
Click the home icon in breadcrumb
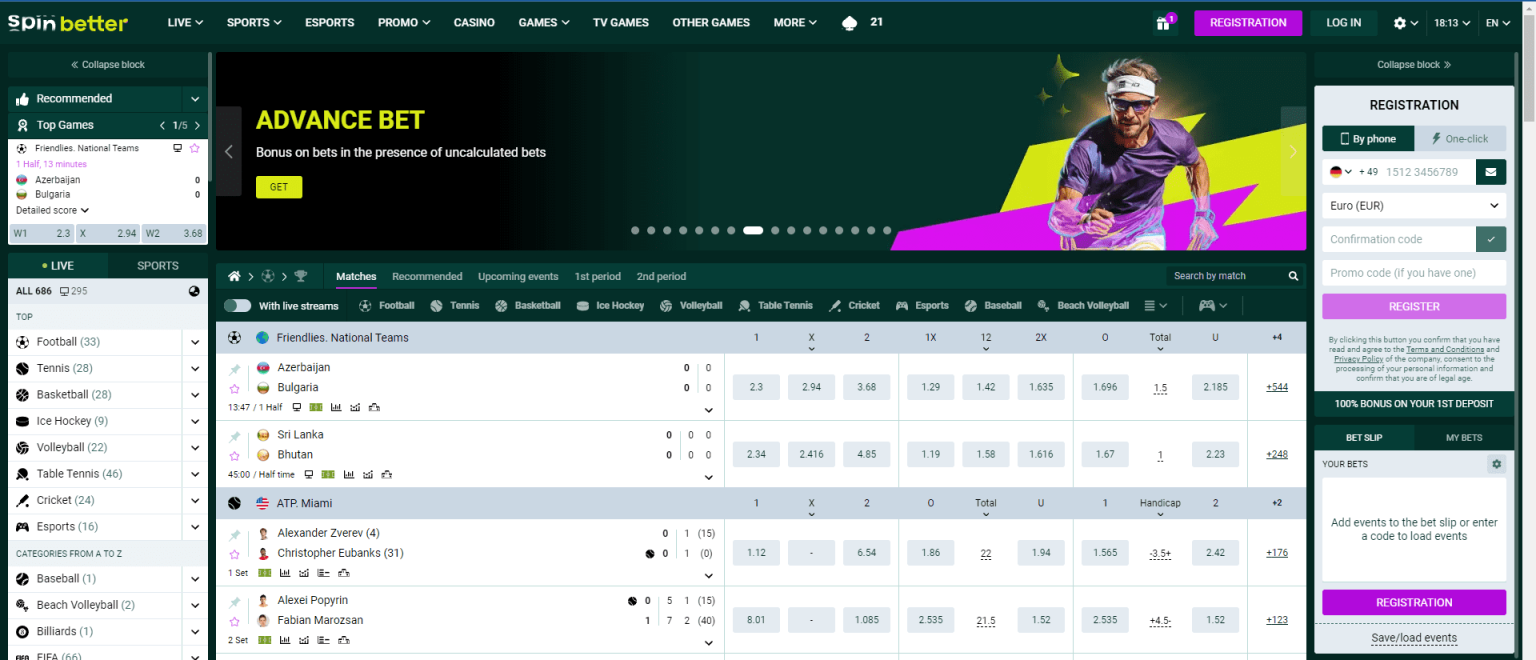(234, 276)
